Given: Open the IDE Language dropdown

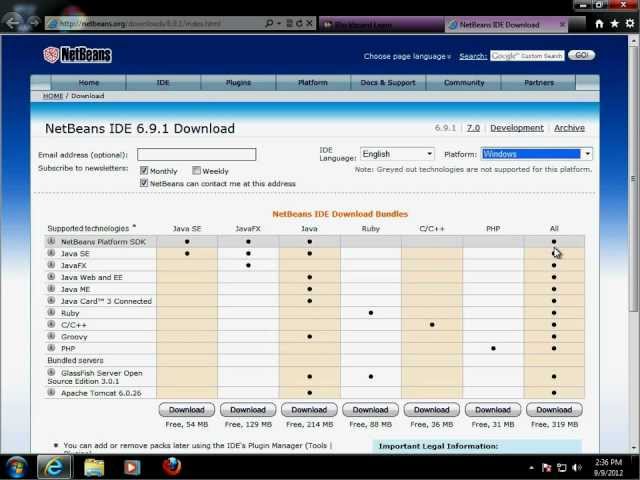Looking at the screenshot, I should 397,154.
